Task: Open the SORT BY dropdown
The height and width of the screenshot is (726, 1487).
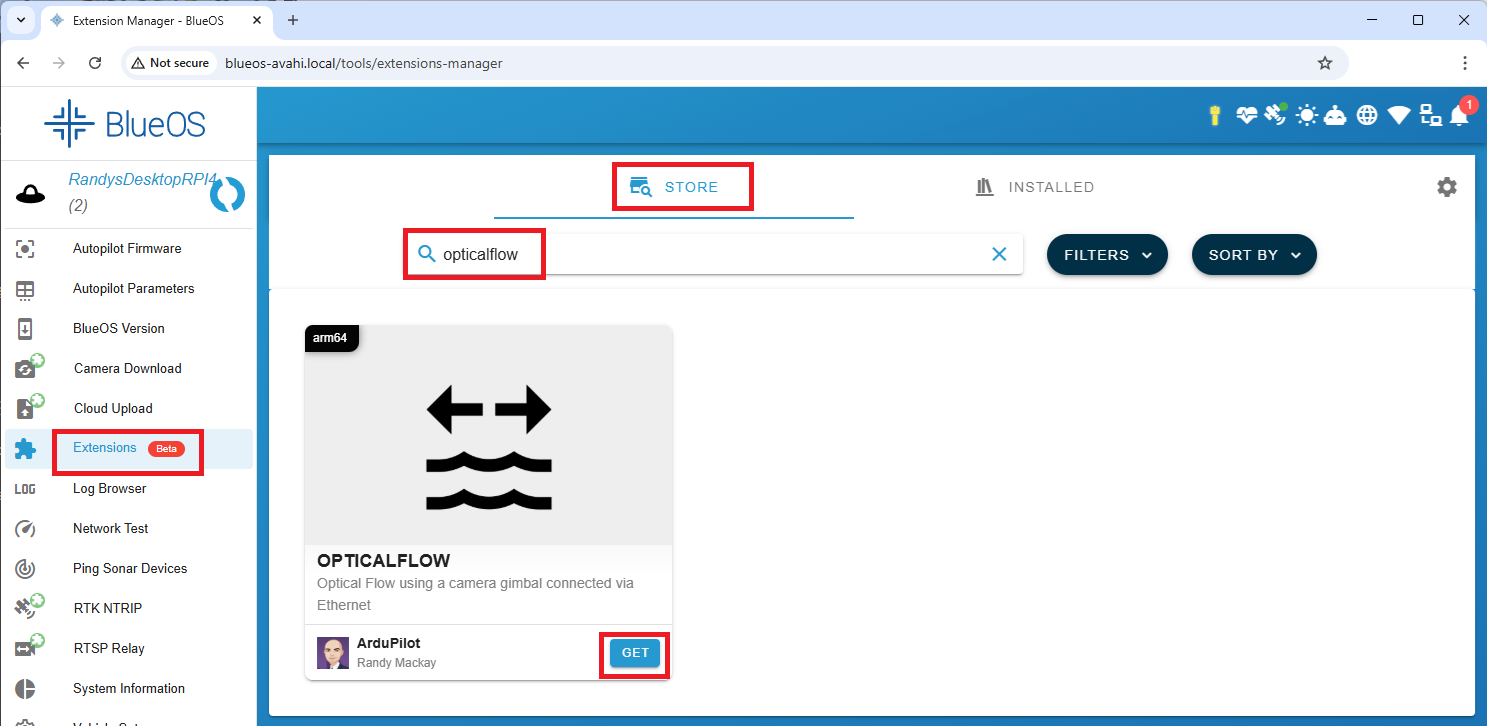Action: (x=1253, y=255)
